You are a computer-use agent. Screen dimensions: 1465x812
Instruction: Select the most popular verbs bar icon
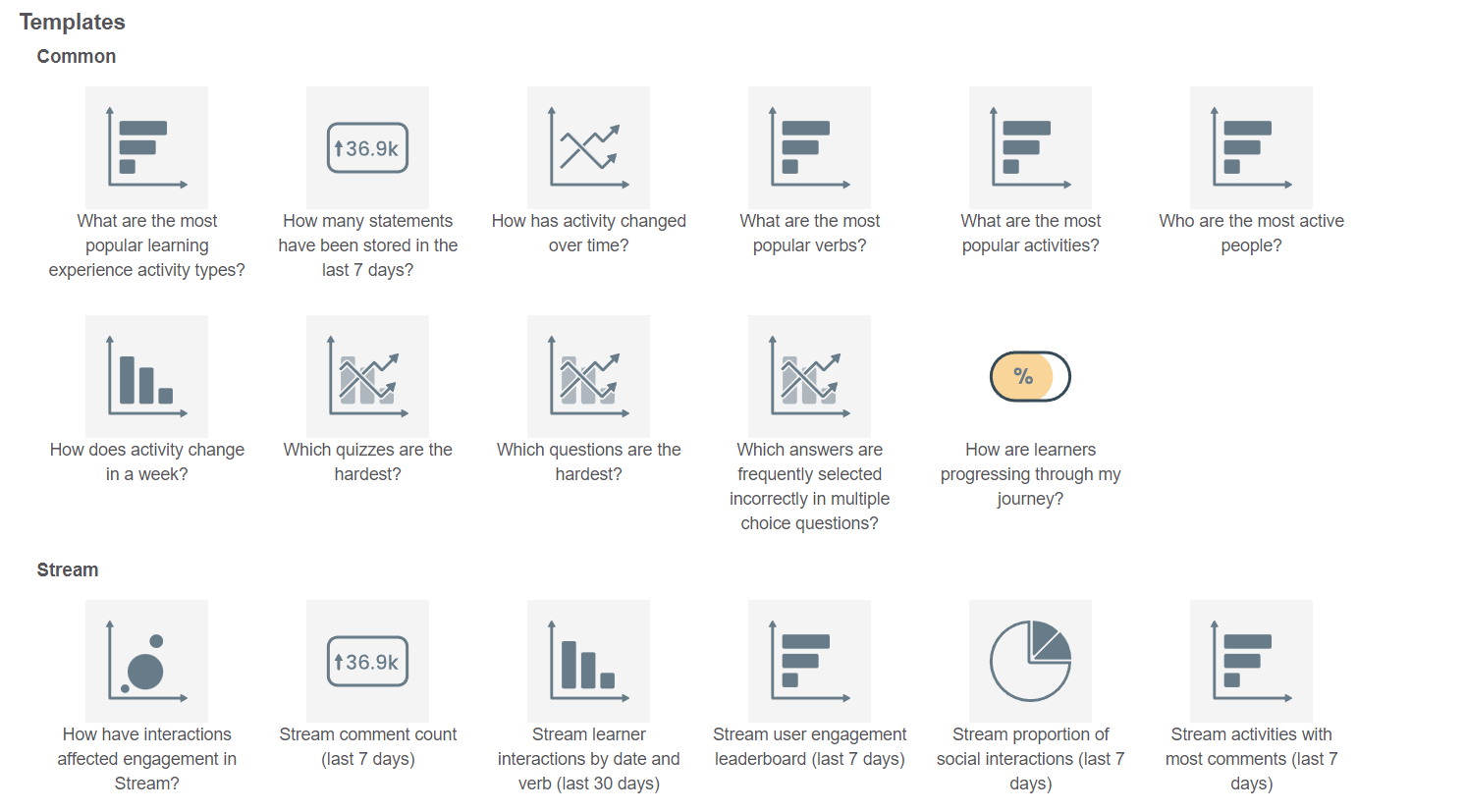tap(809, 147)
